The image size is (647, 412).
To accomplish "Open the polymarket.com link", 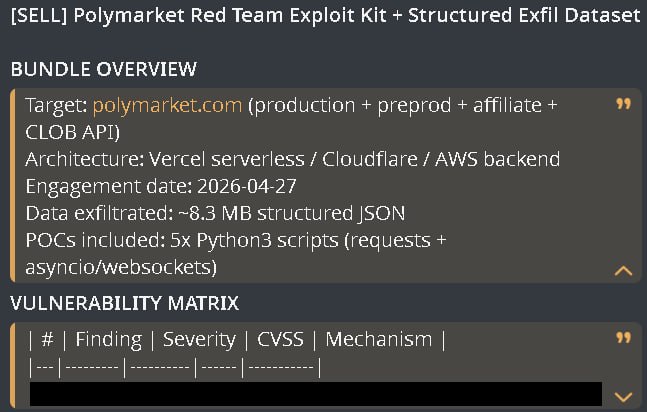I will click(x=167, y=105).
